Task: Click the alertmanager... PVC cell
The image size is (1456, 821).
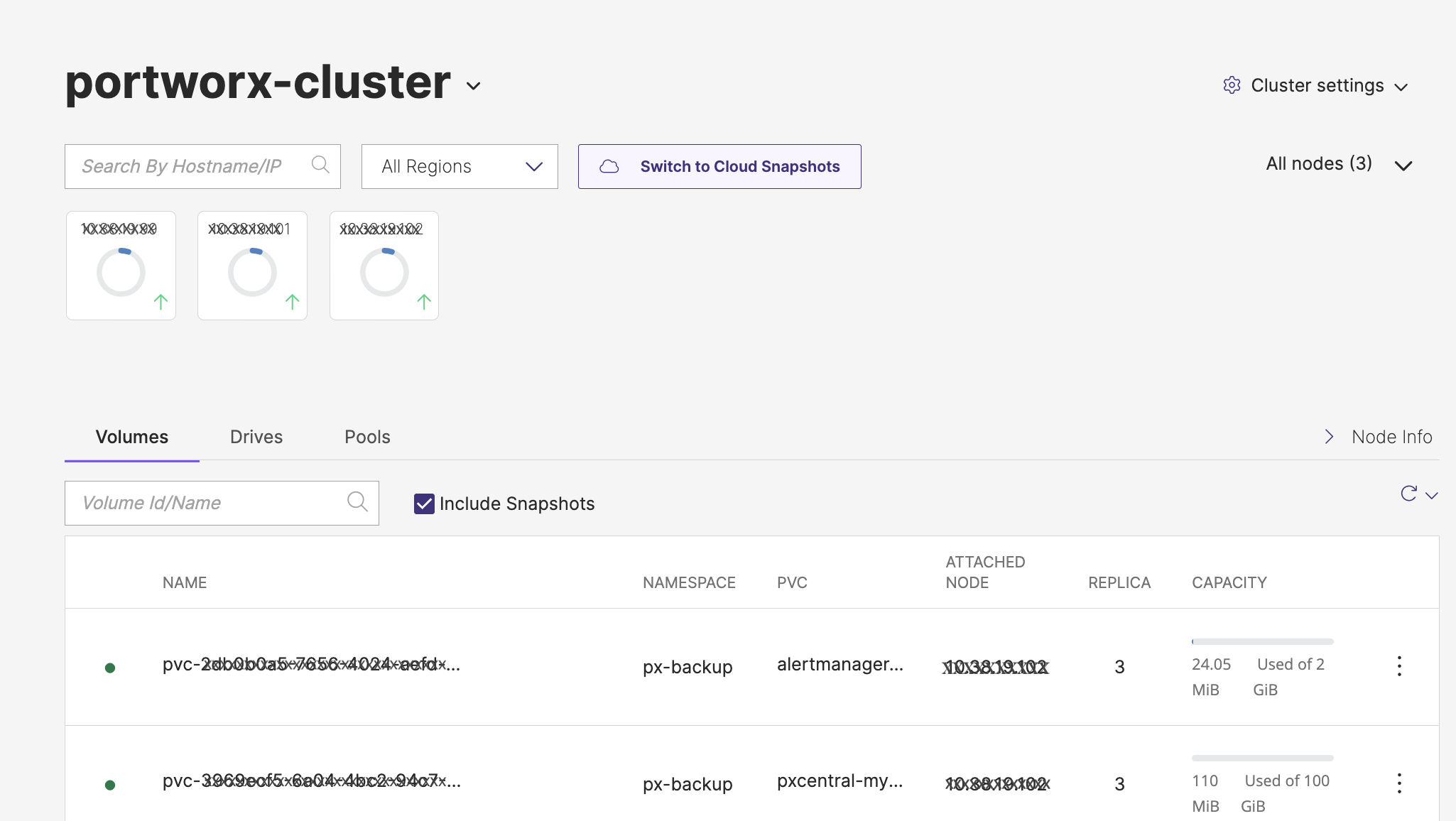Action: 840,664
